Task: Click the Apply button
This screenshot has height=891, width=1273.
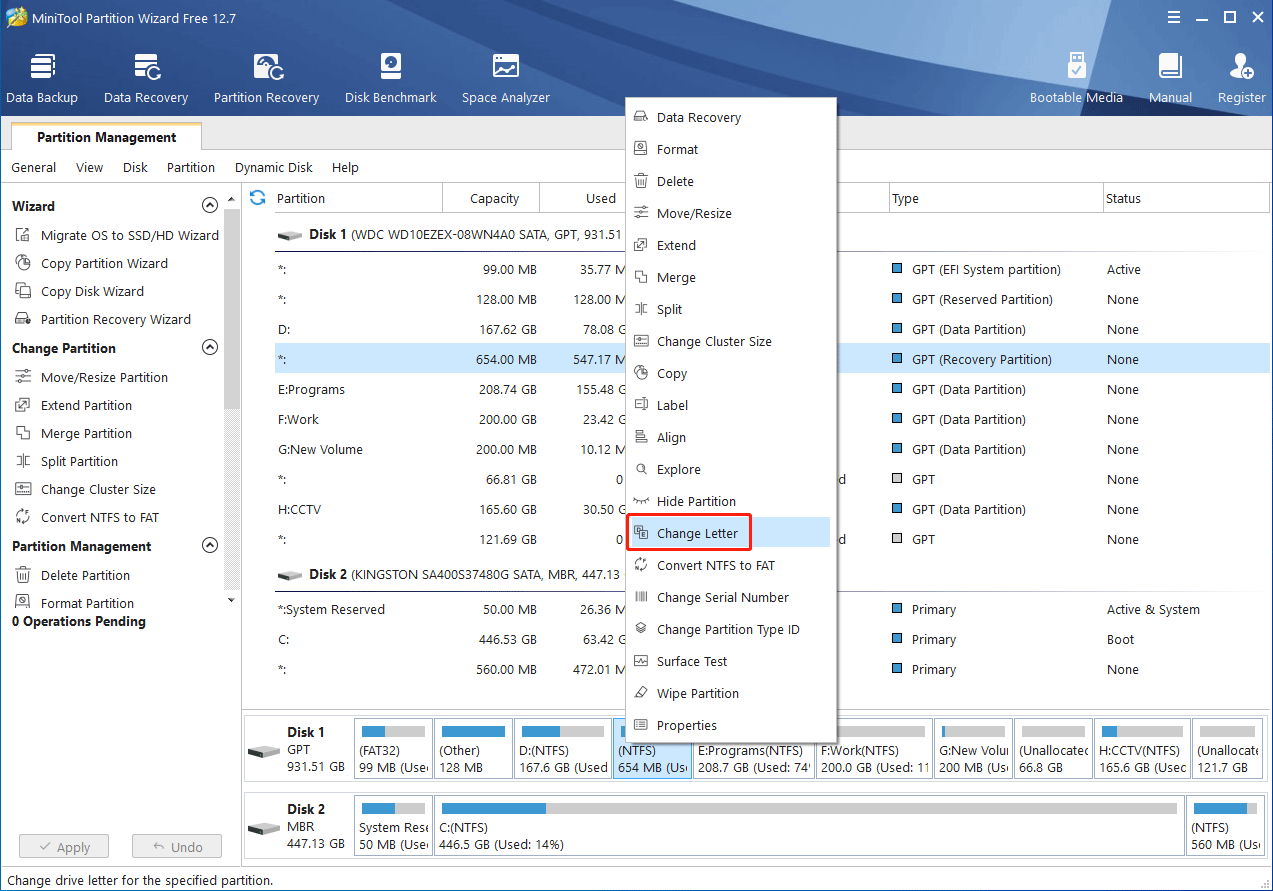Action: tap(64, 847)
